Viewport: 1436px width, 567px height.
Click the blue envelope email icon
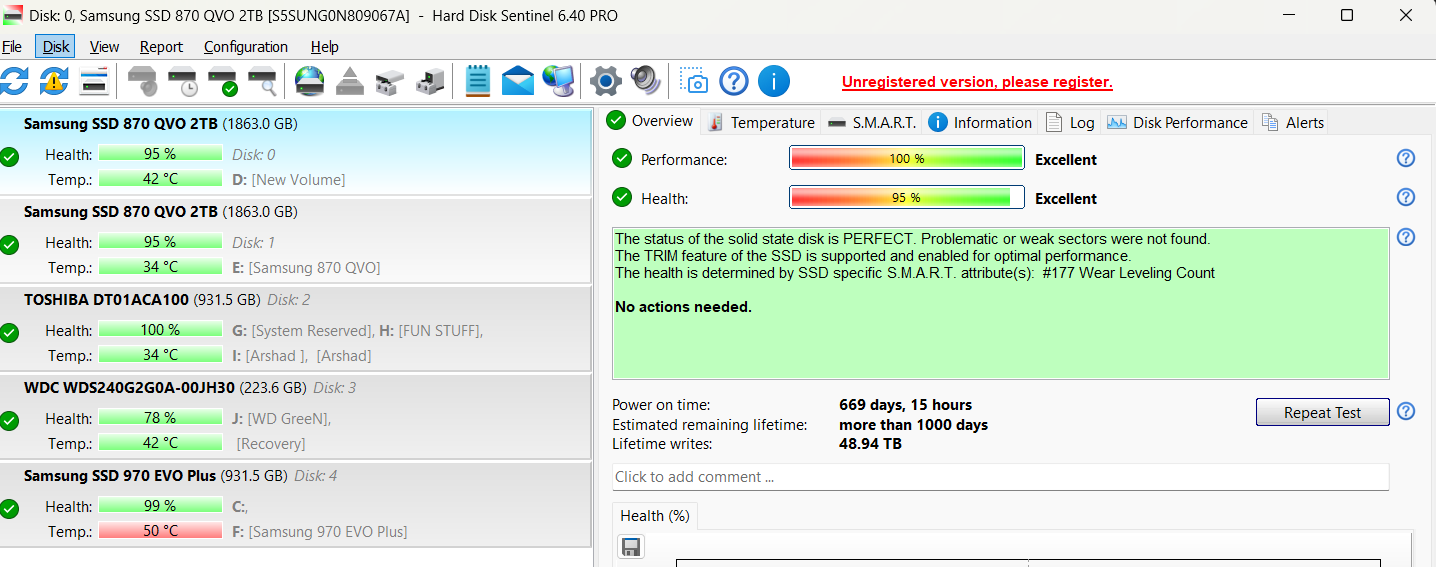[518, 81]
